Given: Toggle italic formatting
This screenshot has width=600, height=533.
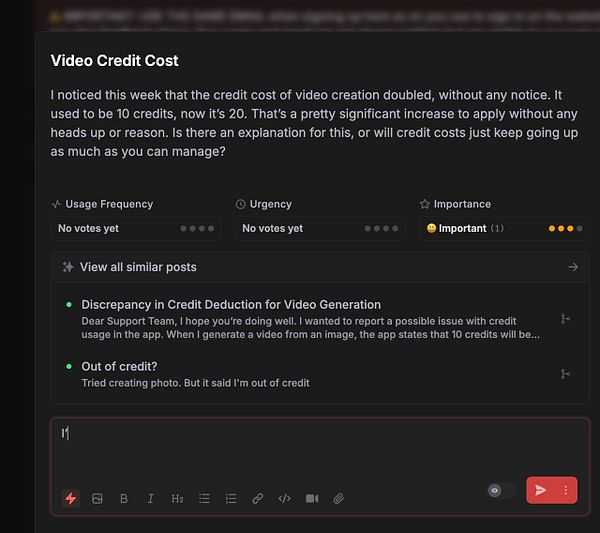Looking at the screenshot, I should tap(150, 498).
